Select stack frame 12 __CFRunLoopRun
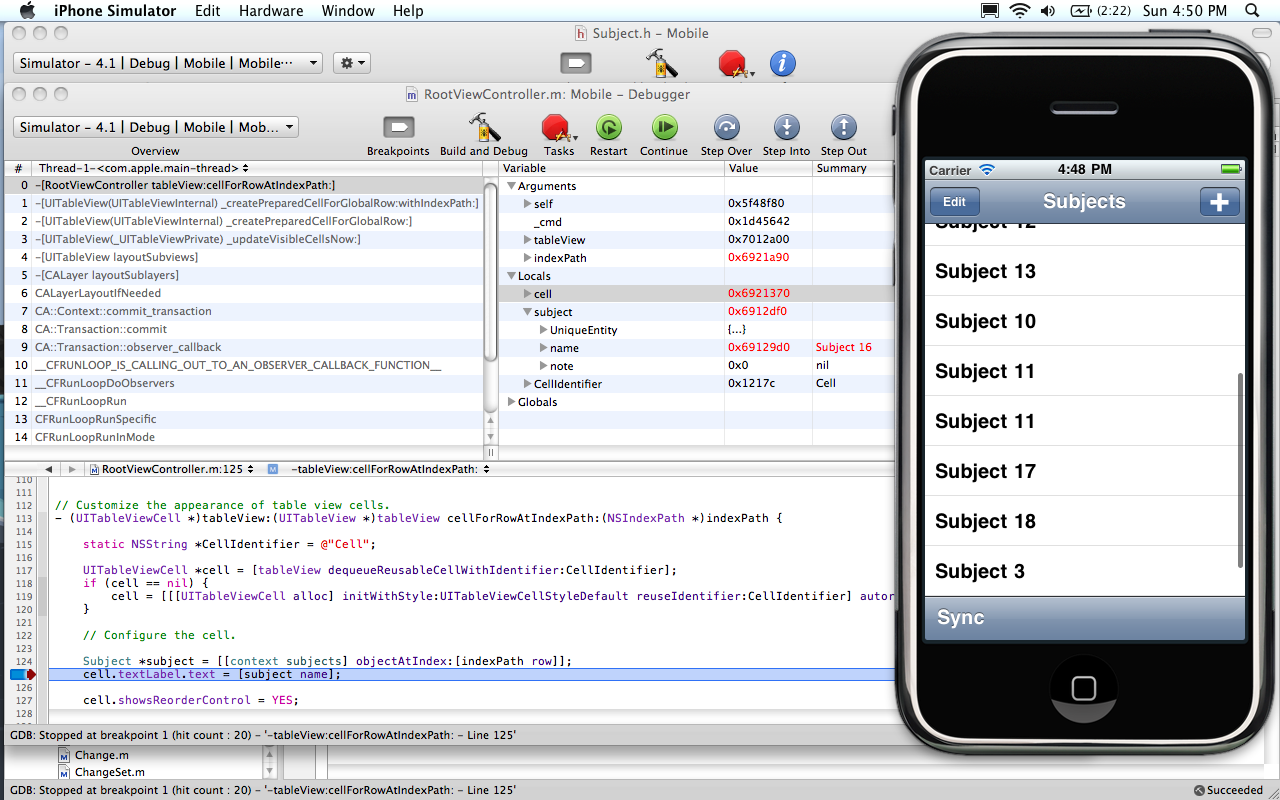 243,401
